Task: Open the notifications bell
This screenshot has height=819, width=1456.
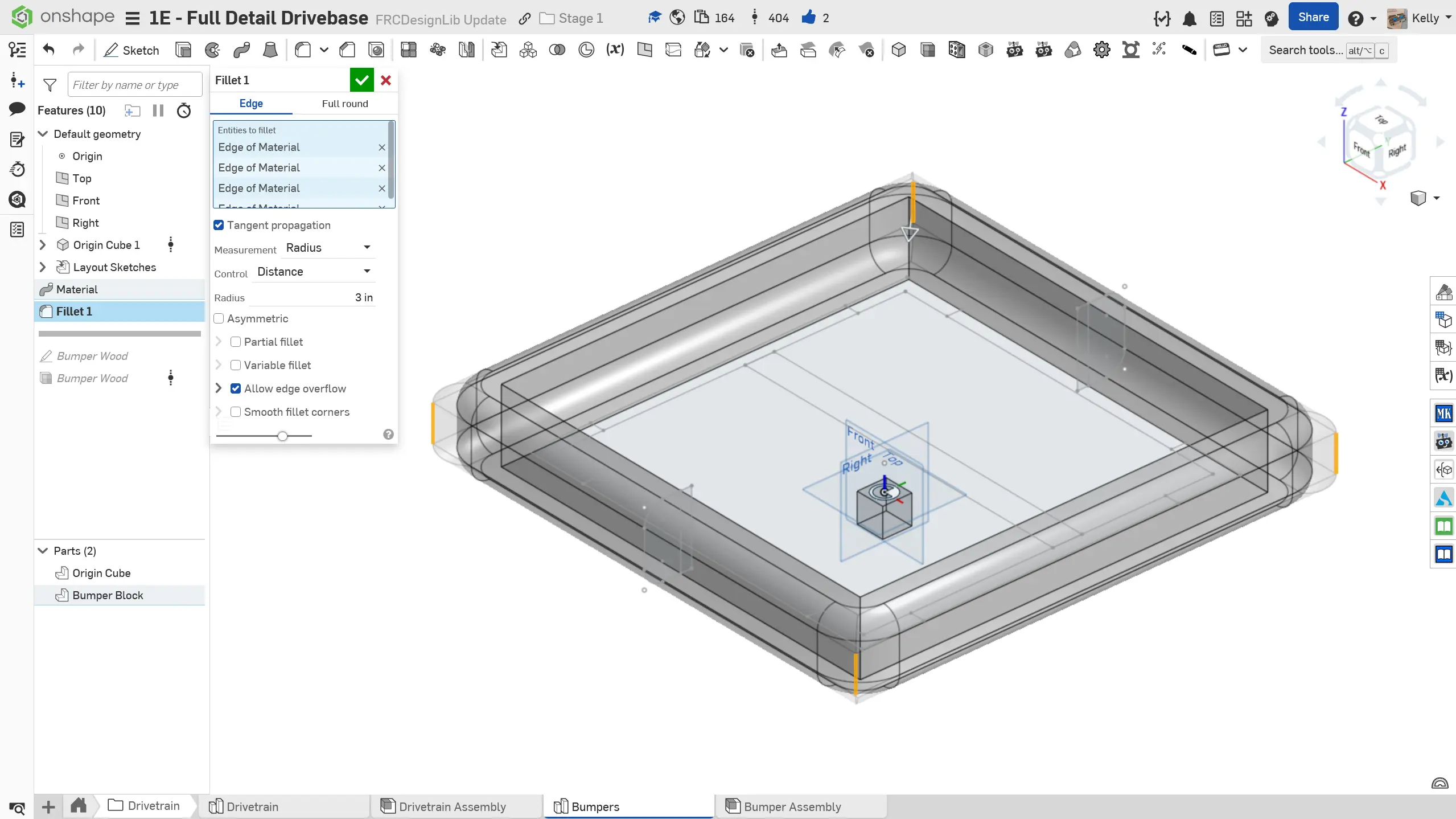Action: [1189, 19]
